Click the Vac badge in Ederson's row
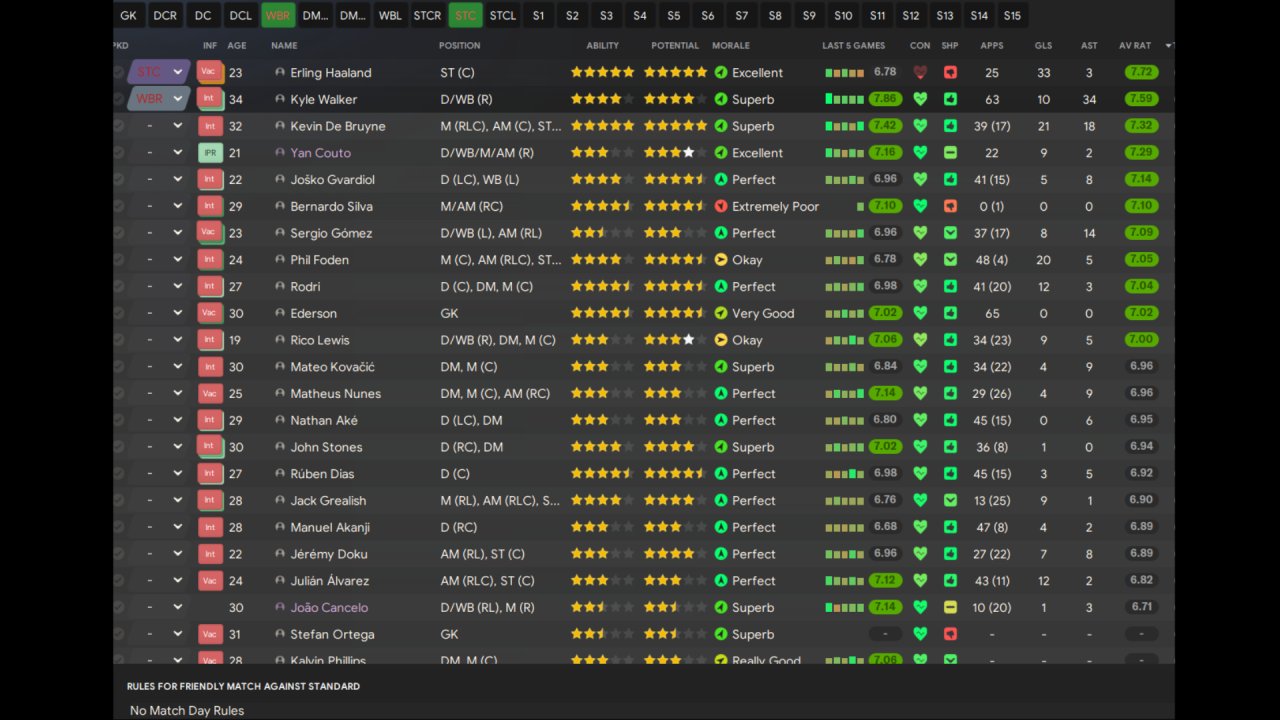Image resolution: width=1280 pixels, height=720 pixels. coord(209,313)
